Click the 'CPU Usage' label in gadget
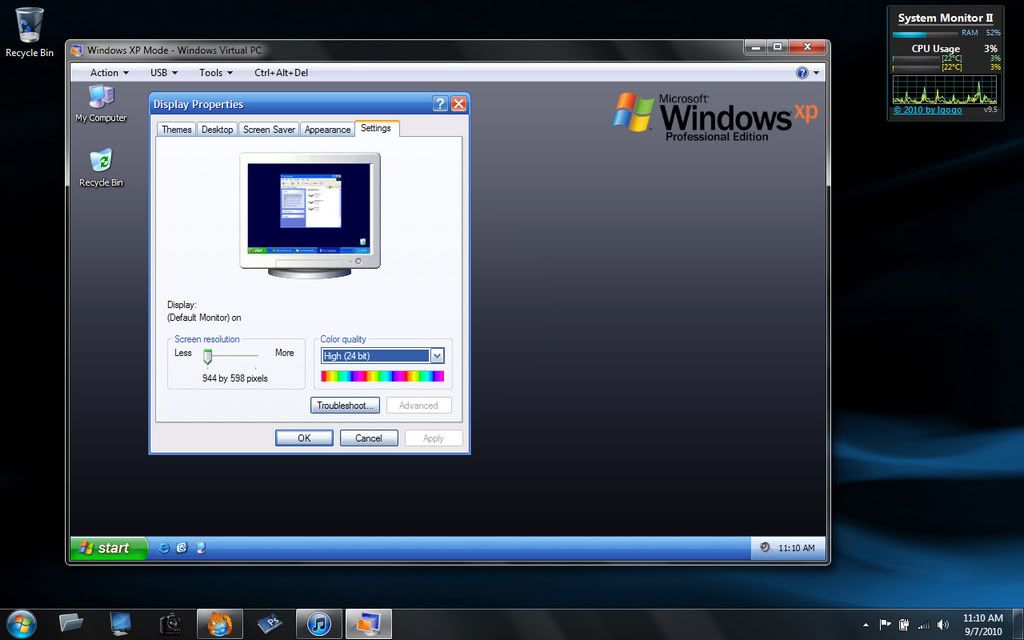The image size is (1024, 640). (936, 48)
